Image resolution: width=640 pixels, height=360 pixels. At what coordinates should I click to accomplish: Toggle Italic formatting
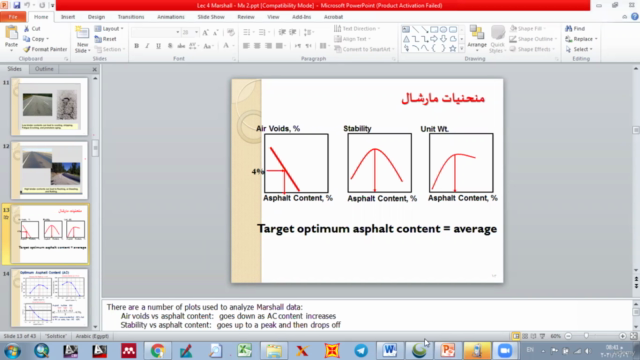click(147, 46)
